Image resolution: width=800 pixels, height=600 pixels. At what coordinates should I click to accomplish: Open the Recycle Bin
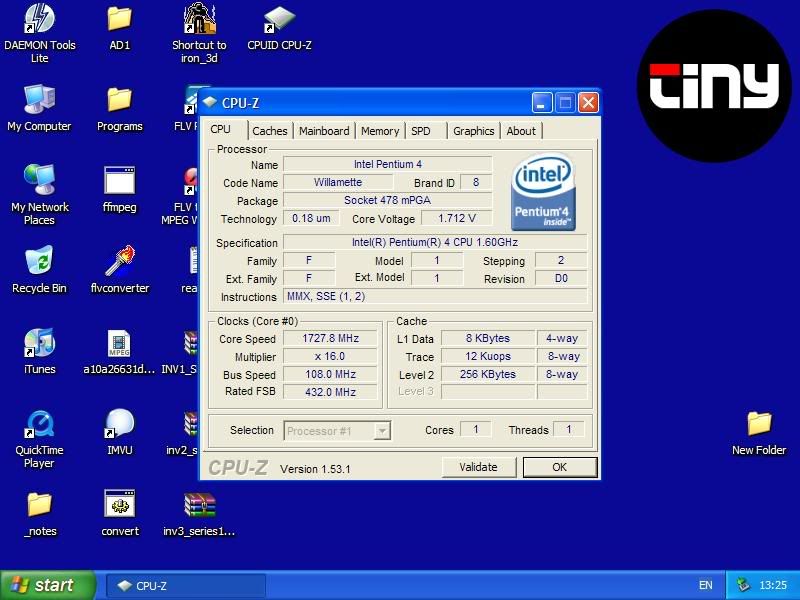coord(39,269)
